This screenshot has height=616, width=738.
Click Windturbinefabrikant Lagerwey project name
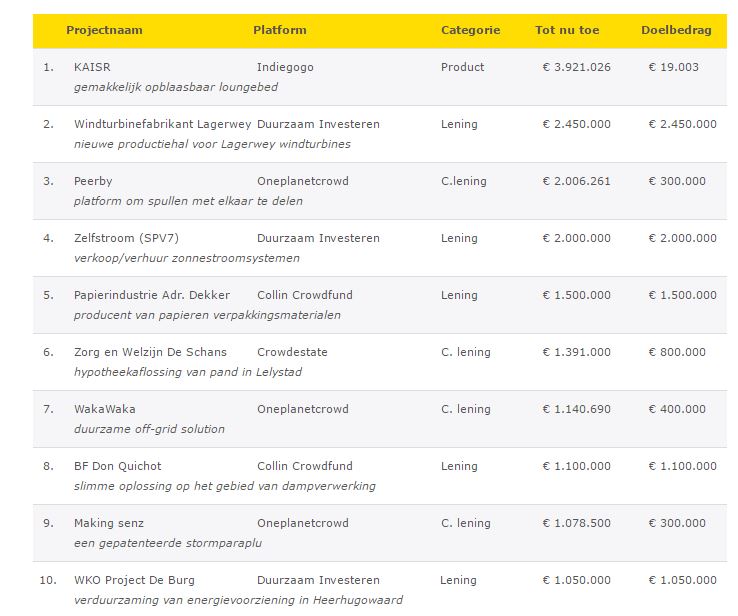158,124
